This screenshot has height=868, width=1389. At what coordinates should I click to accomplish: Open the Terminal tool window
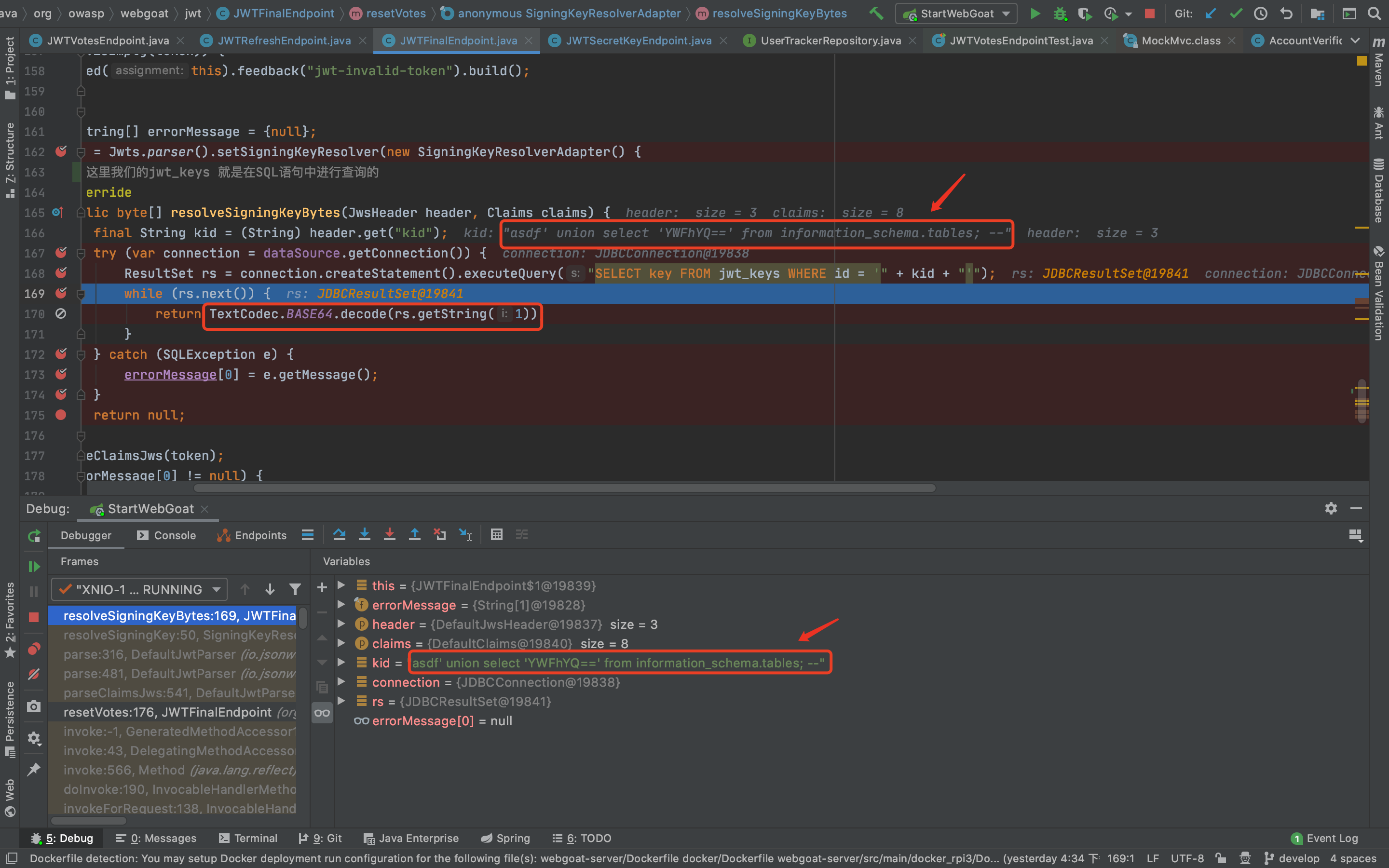[x=248, y=838]
